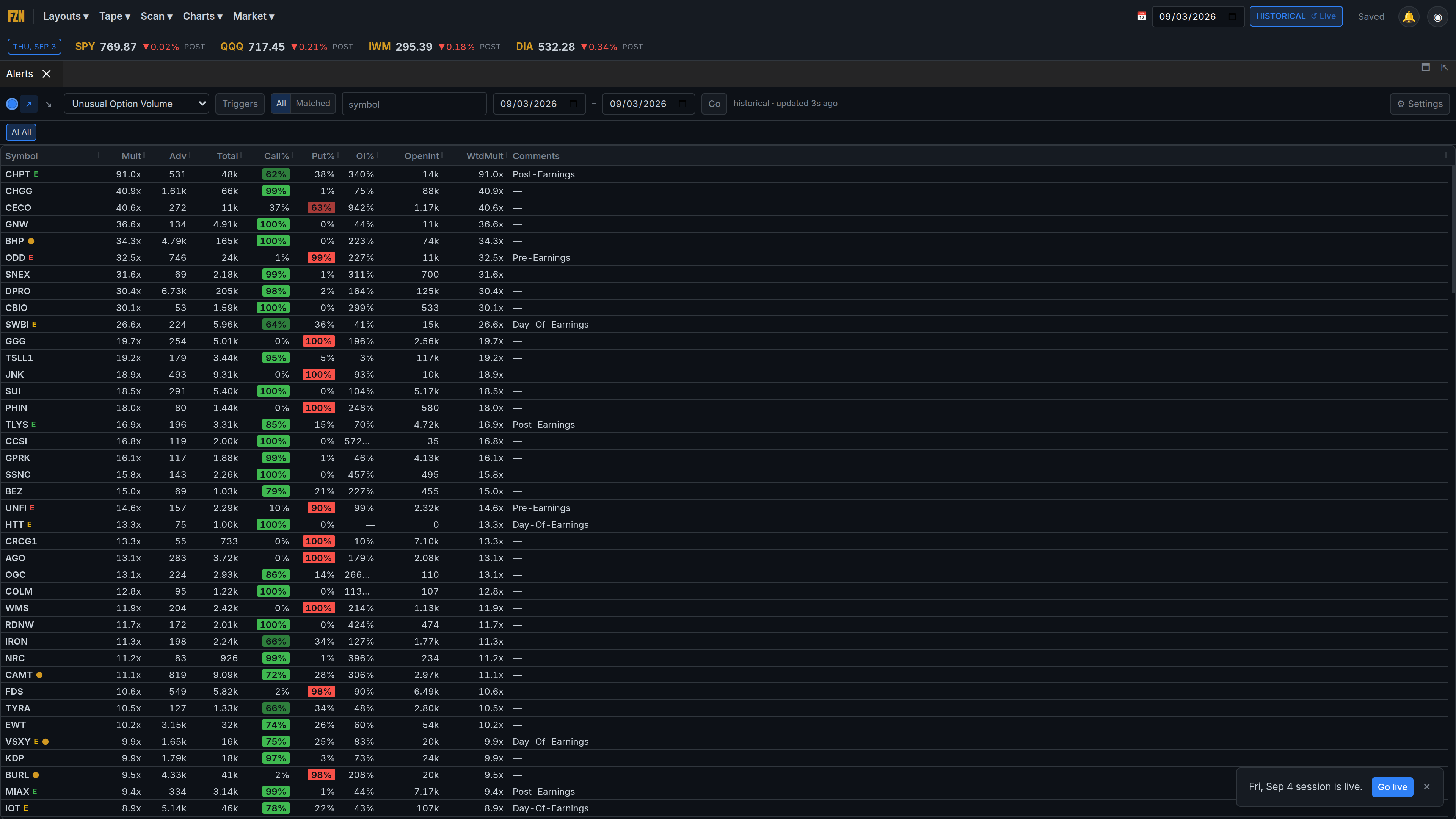Click the Saved status label
Image resolution: width=1456 pixels, height=819 pixels.
tap(1371, 16)
